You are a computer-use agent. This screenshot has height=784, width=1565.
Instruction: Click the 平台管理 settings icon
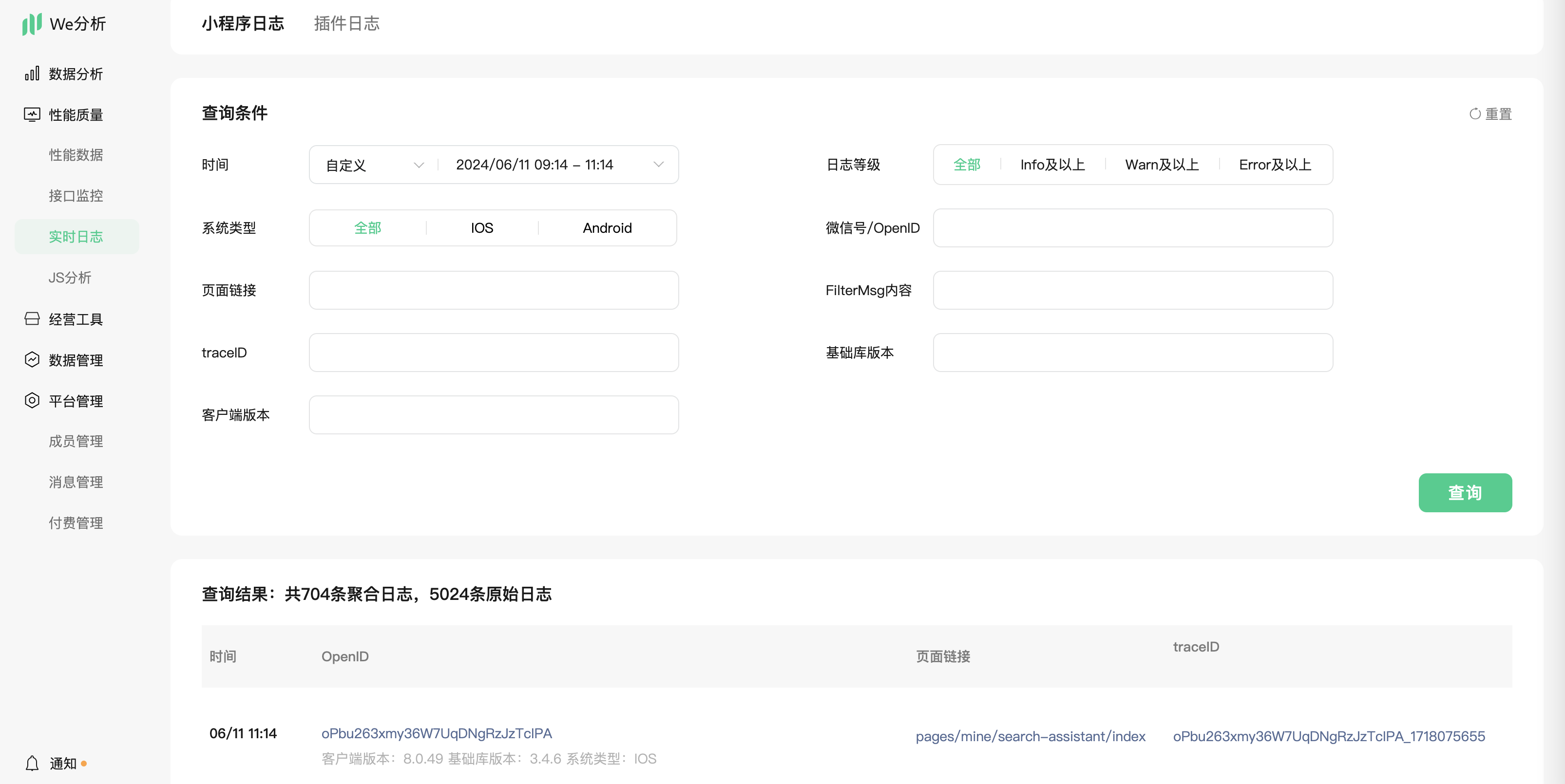(32, 400)
